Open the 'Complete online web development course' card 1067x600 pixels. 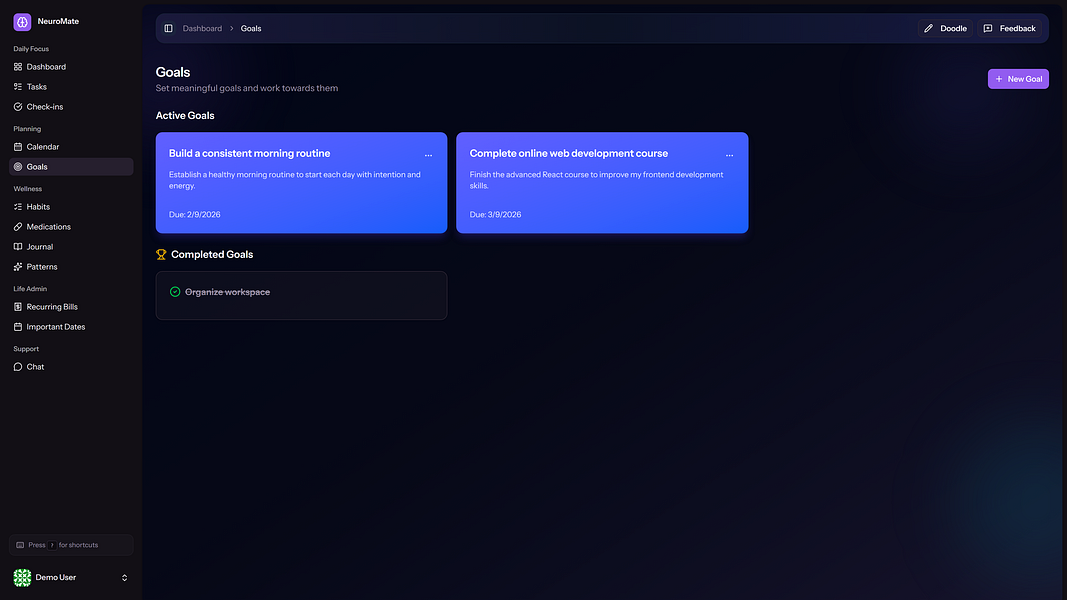tap(602, 183)
